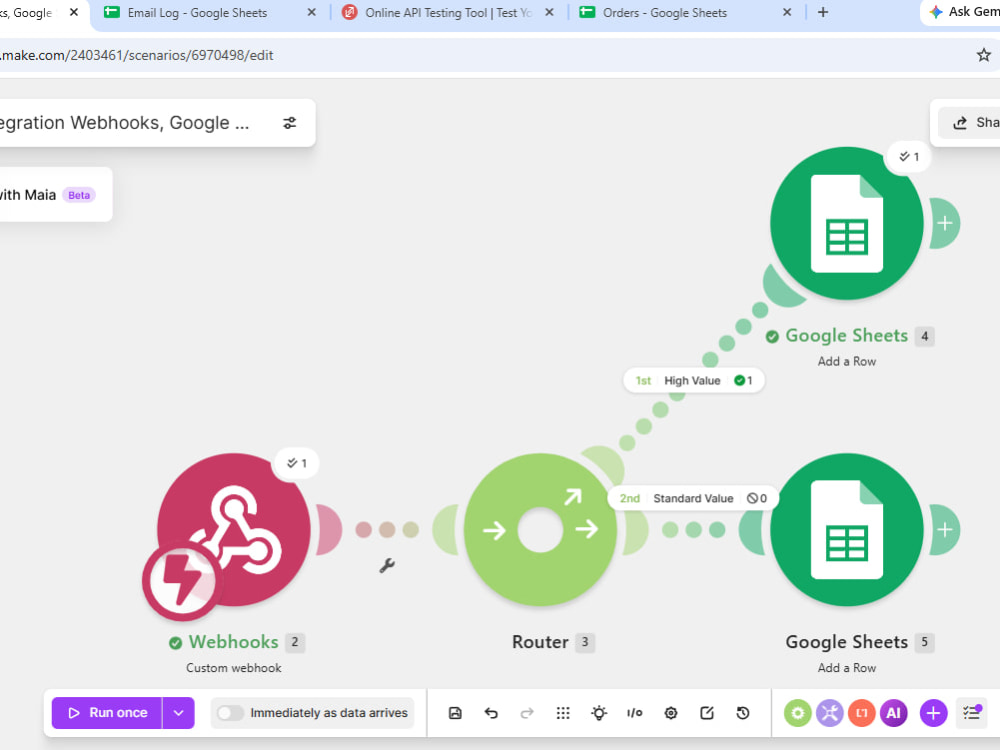Save the scenario with disk icon
Viewport: 1000px width, 750px height.
coord(455,713)
